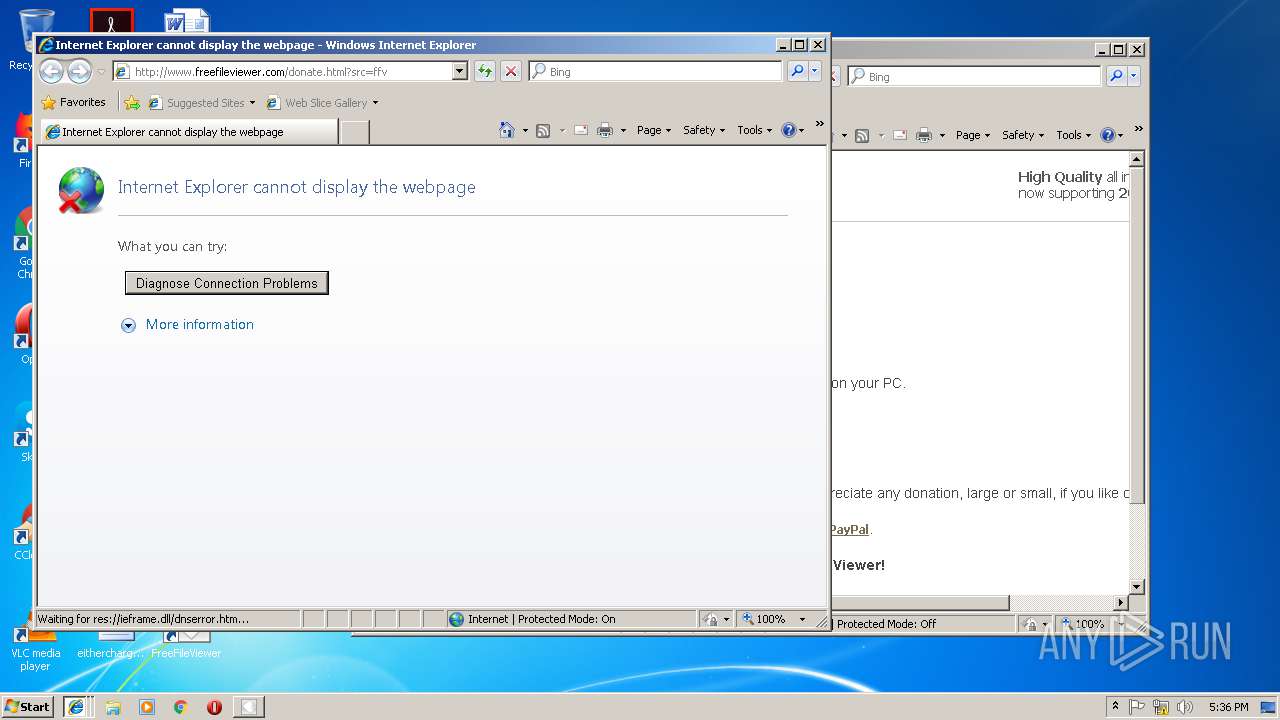Show hidden icons in system tray
Screen dimensions: 1280x720
[1115, 707]
